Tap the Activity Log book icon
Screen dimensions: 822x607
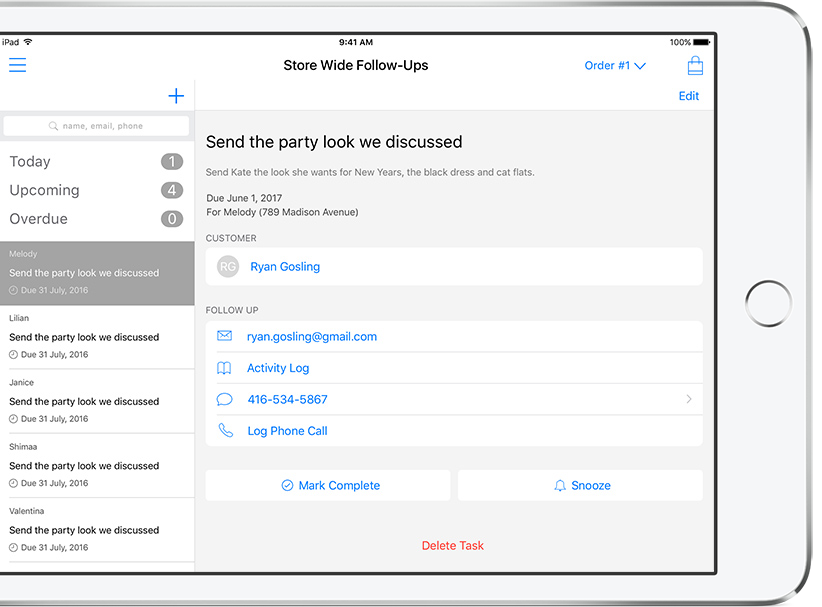coord(224,368)
